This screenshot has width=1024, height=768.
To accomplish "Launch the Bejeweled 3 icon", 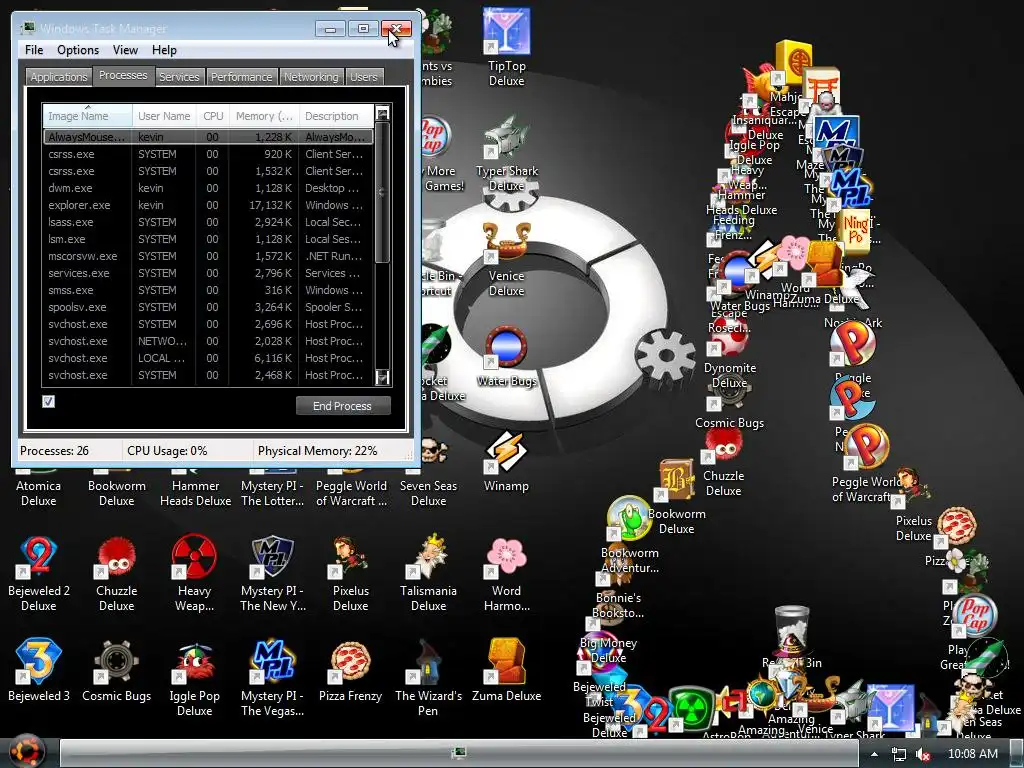I will coord(39,671).
